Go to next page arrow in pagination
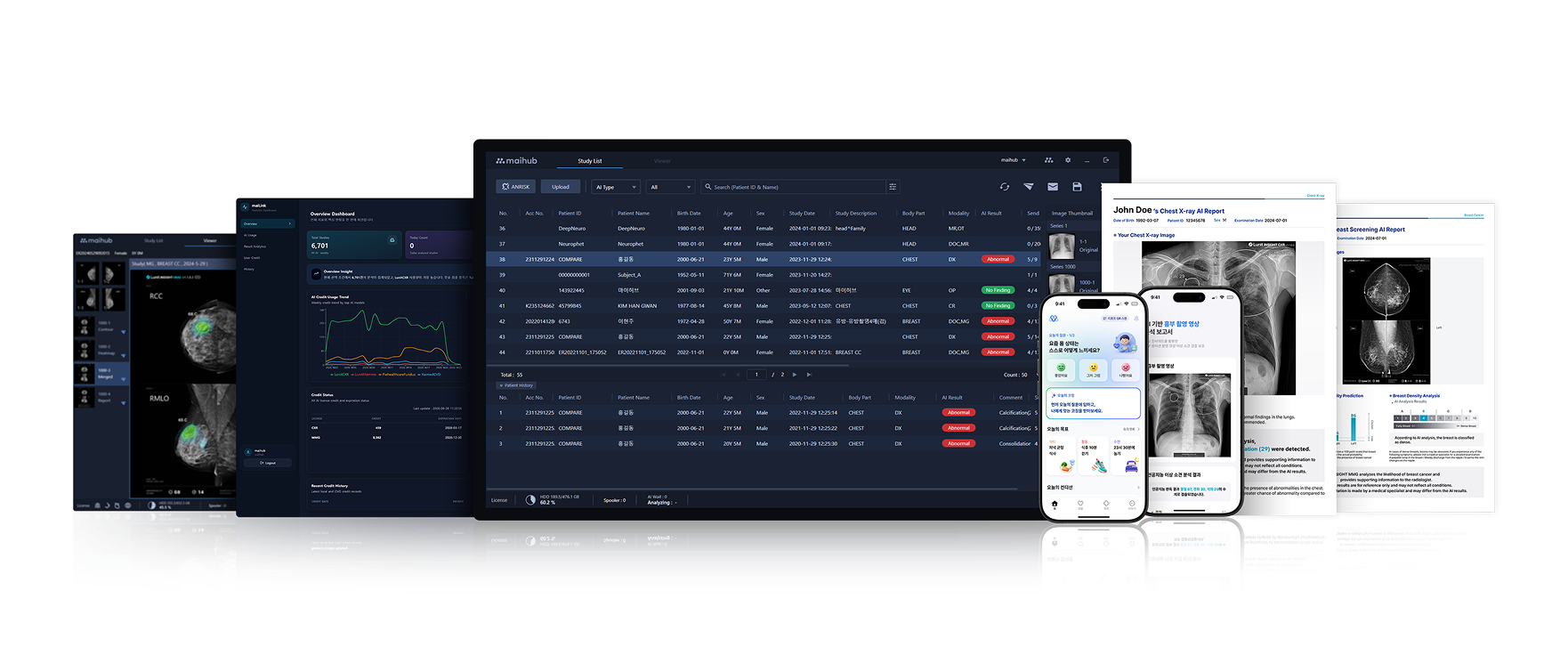 click(795, 375)
